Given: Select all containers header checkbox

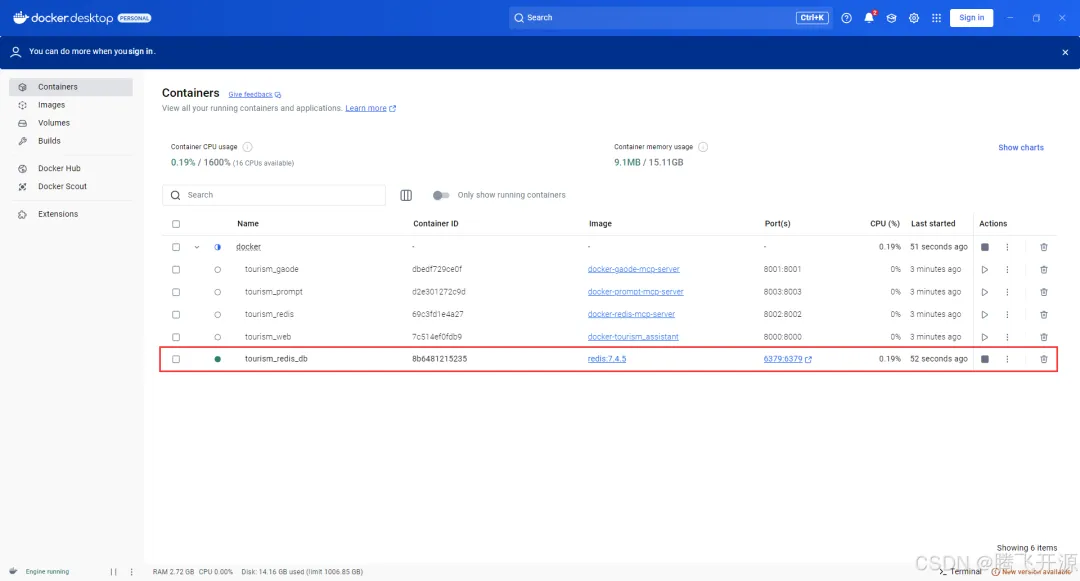Looking at the screenshot, I should [176, 224].
